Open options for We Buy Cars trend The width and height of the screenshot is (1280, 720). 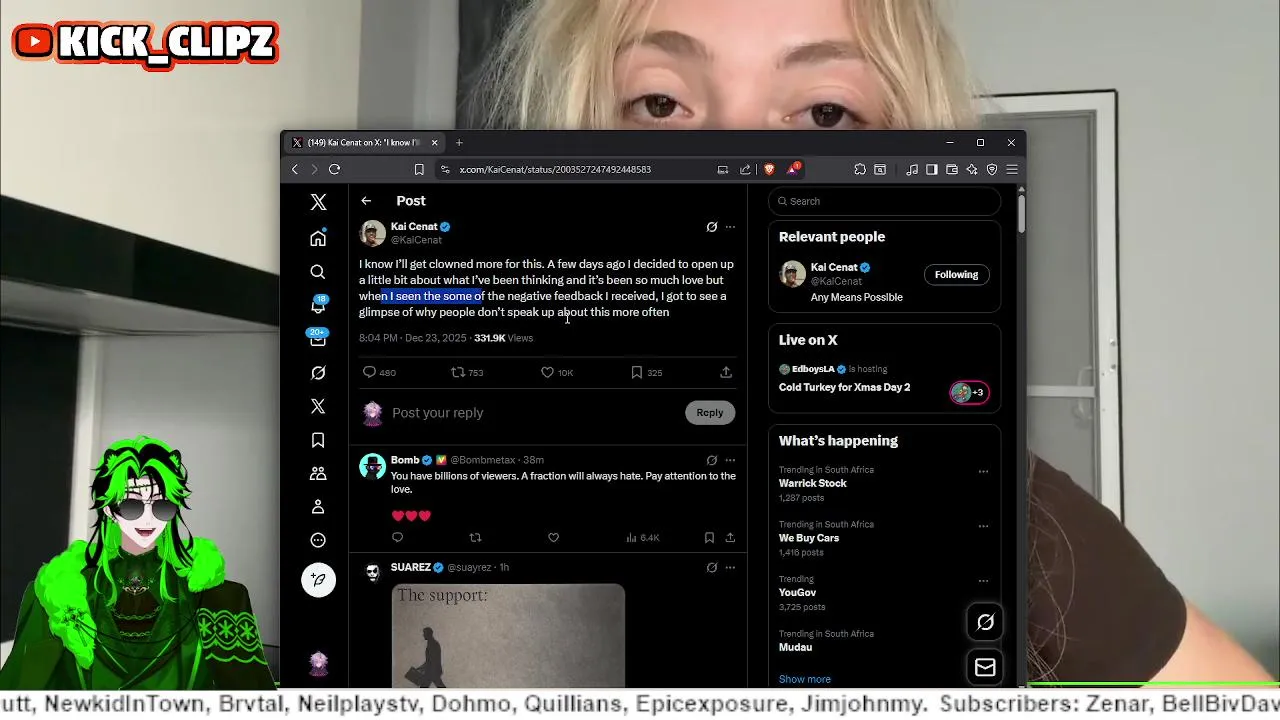click(983, 526)
